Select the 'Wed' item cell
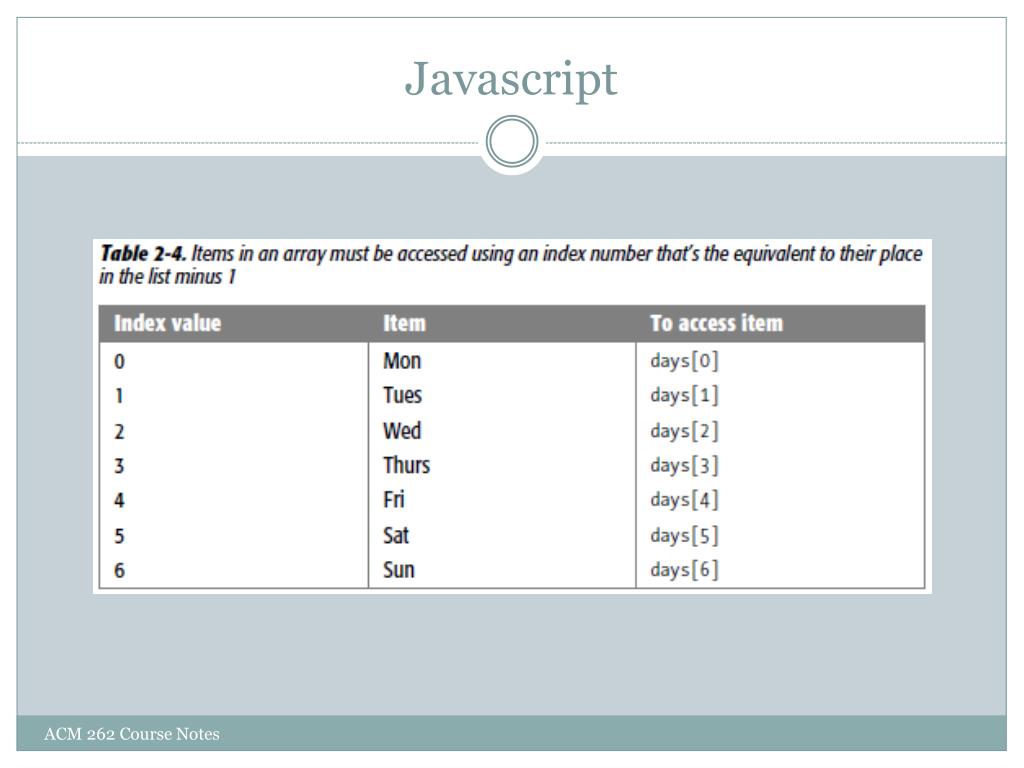 402,430
